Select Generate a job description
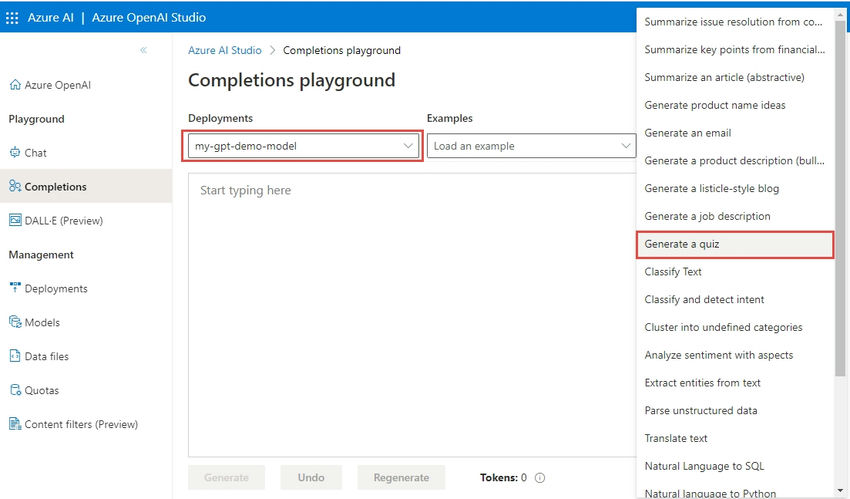This screenshot has width=850, height=499. [x=735, y=216]
